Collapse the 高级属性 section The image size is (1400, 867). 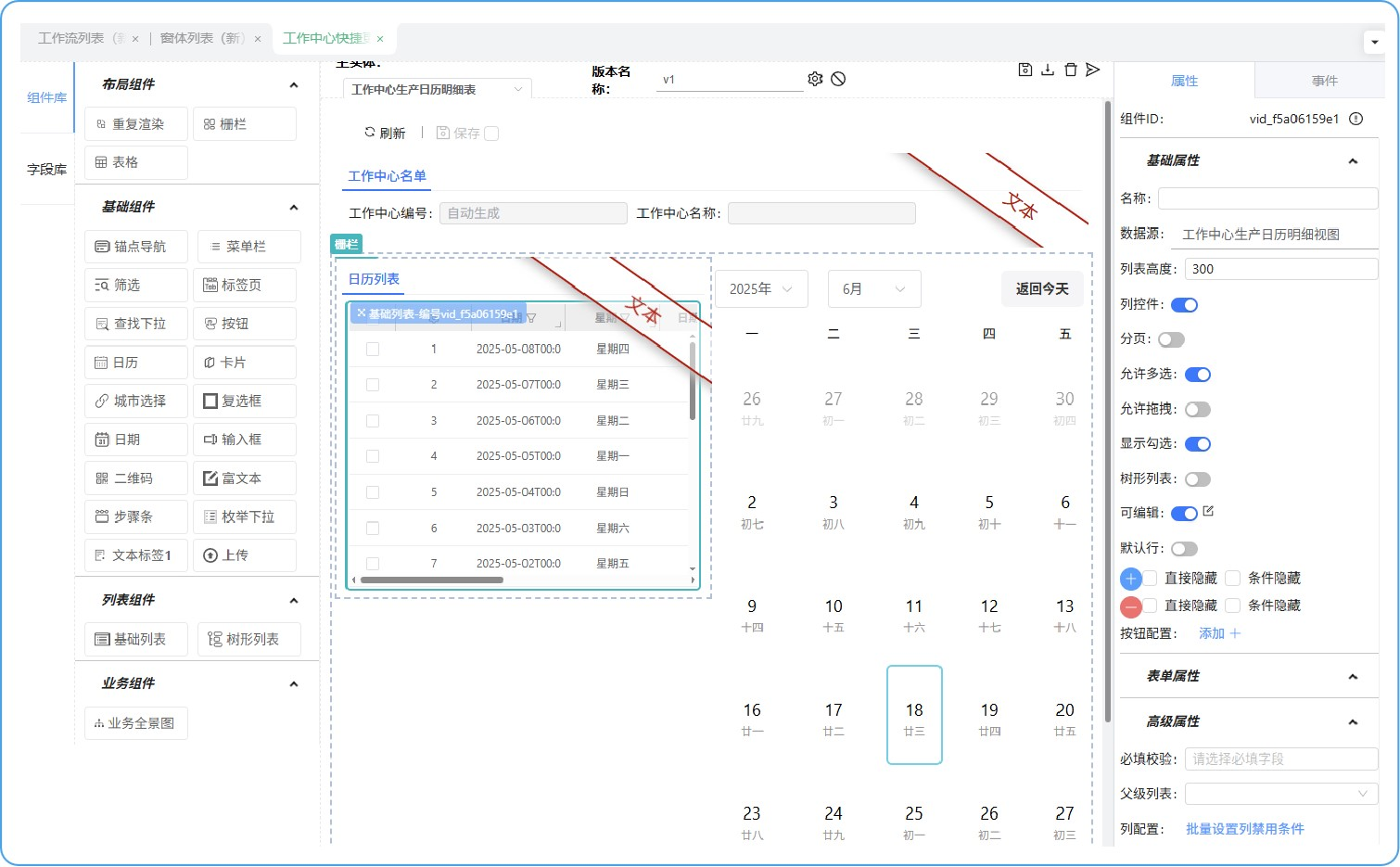pyautogui.click(x=1353, y=722)
